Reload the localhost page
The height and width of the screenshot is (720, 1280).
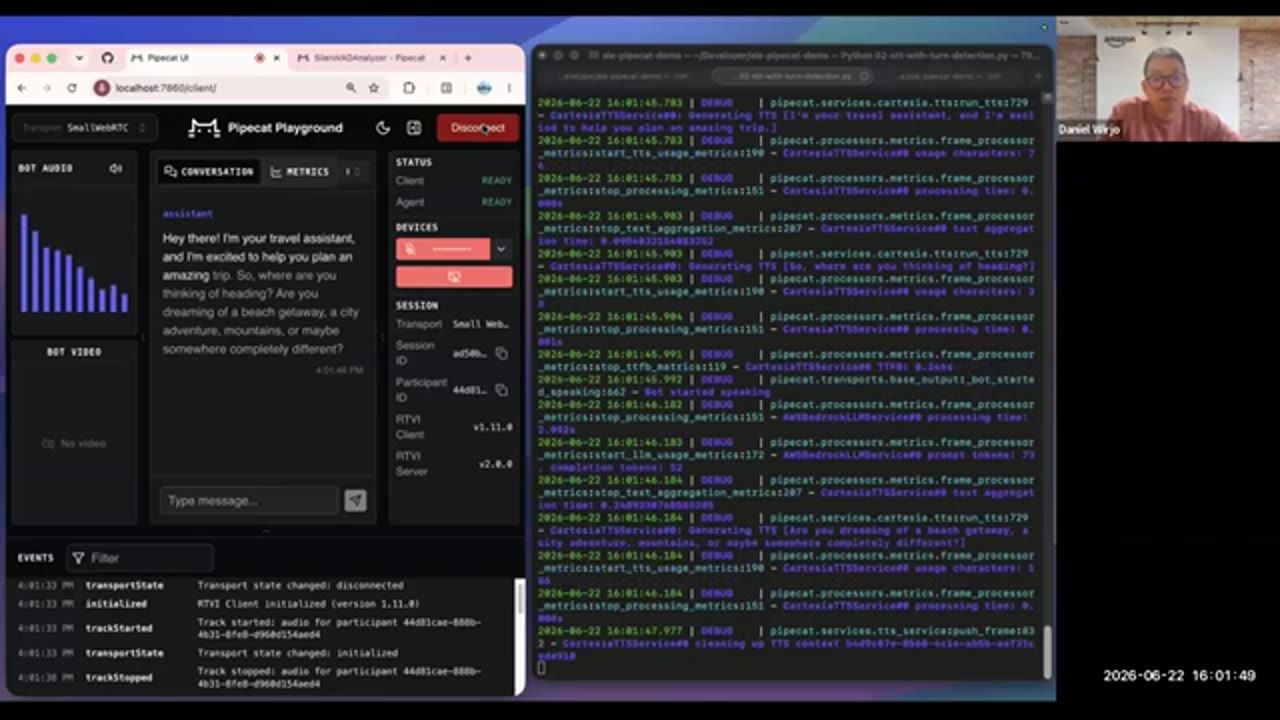(x=72, y=88)
